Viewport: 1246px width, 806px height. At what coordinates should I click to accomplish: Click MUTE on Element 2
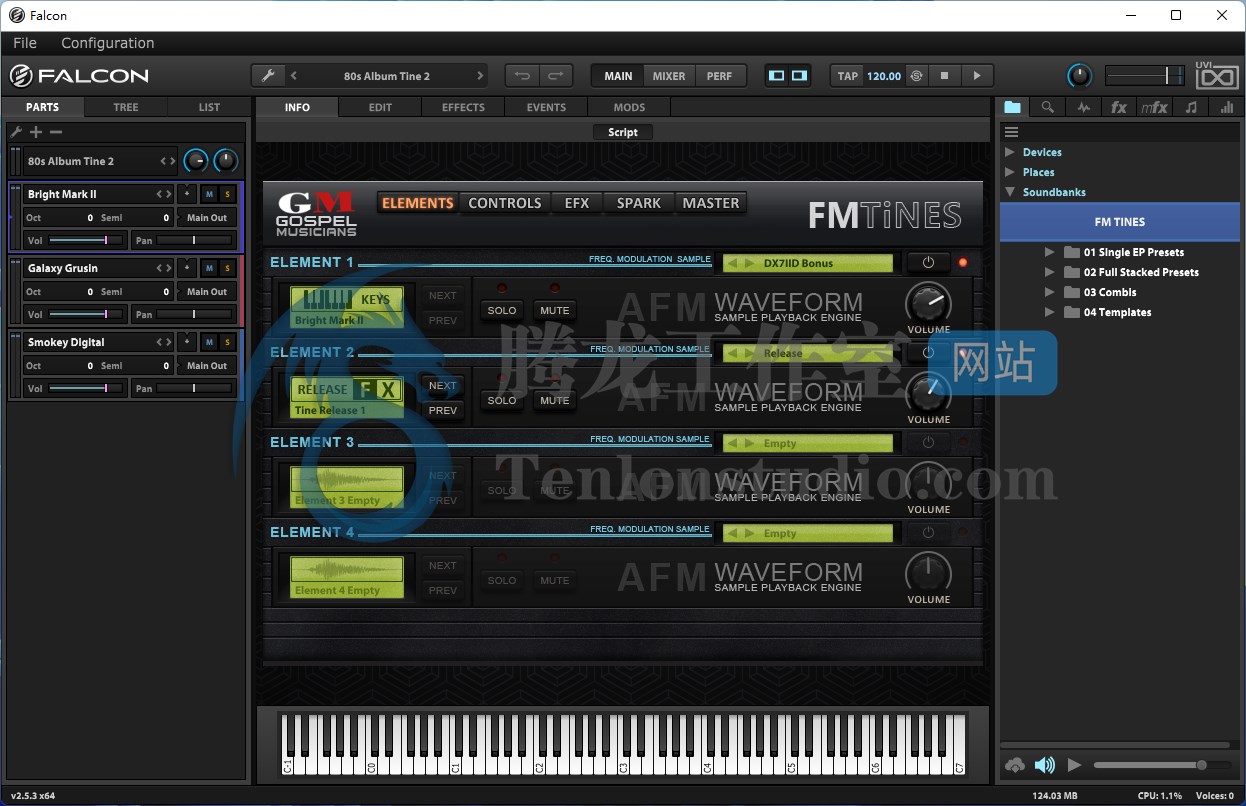pos(555,400)
